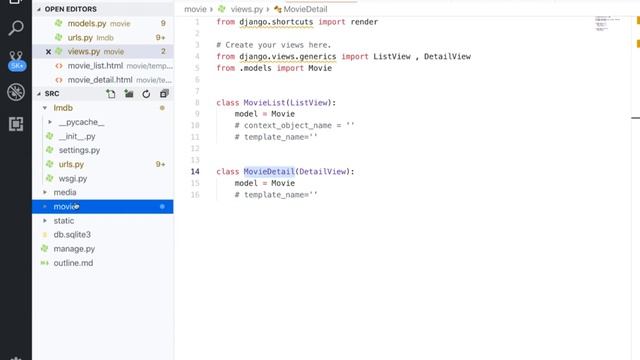Open urls.py imdb from Open Editors

point(103,38)
